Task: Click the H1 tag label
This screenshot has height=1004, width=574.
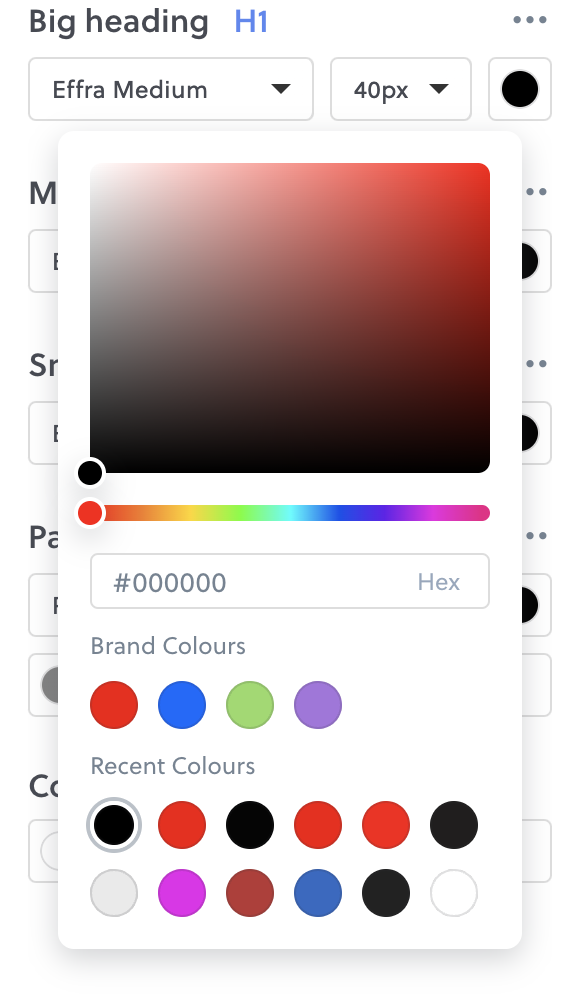Action: pos(251,22)
